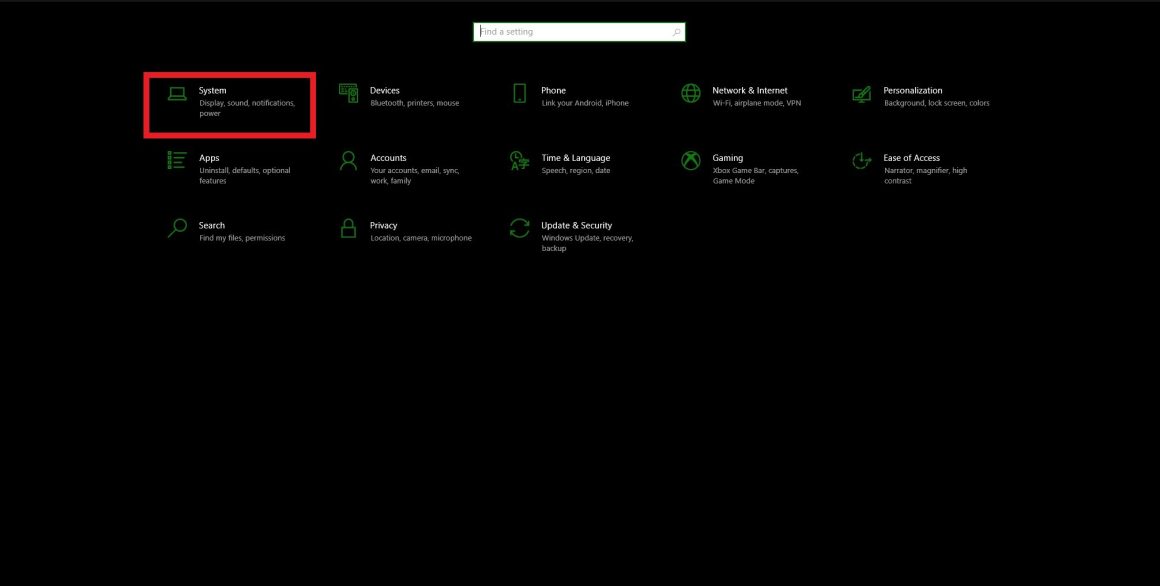
Task: Click 'Location, camera, microphone' text
Action: click(421, 238)
